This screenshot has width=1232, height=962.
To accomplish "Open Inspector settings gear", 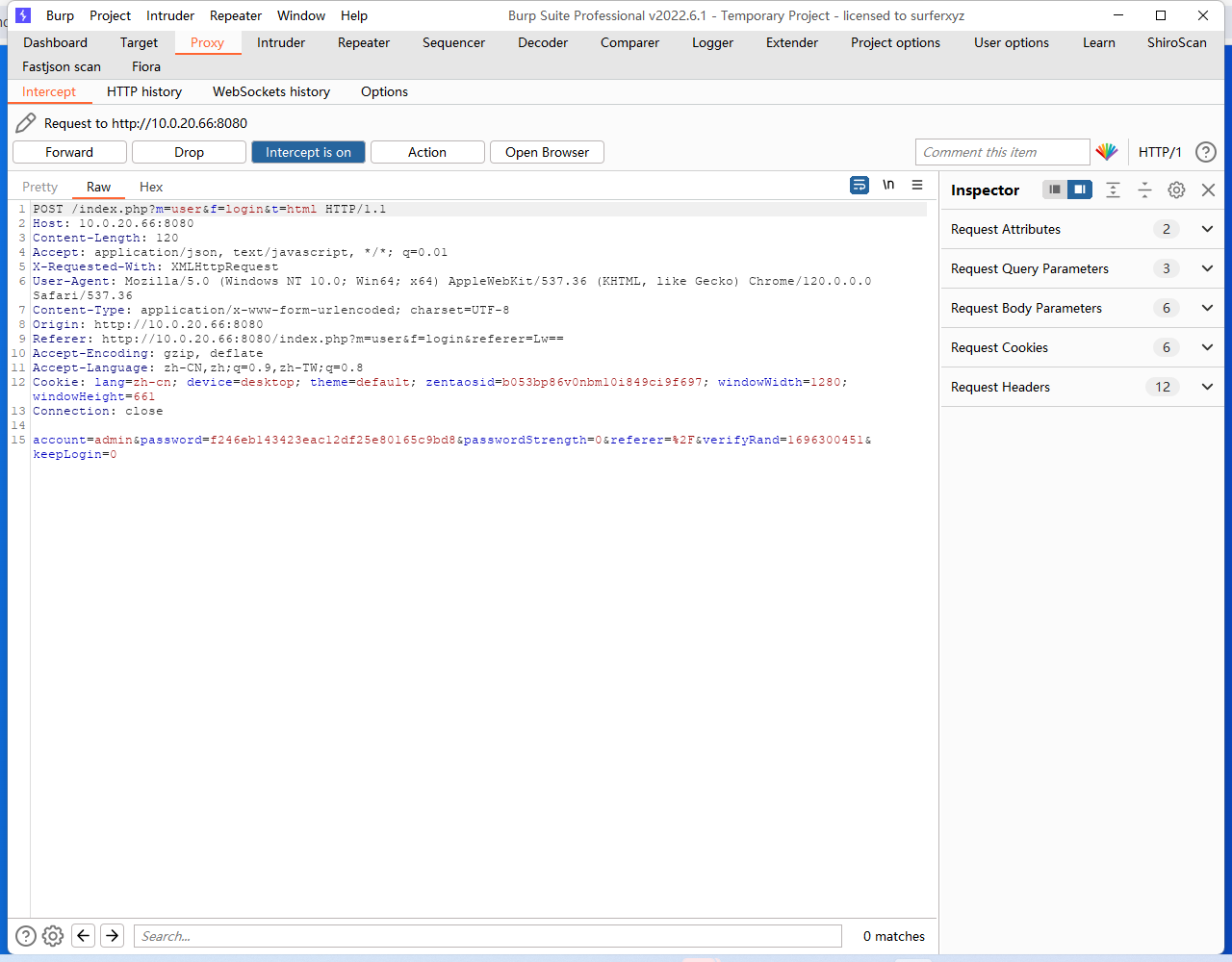I will [1176, 190].
